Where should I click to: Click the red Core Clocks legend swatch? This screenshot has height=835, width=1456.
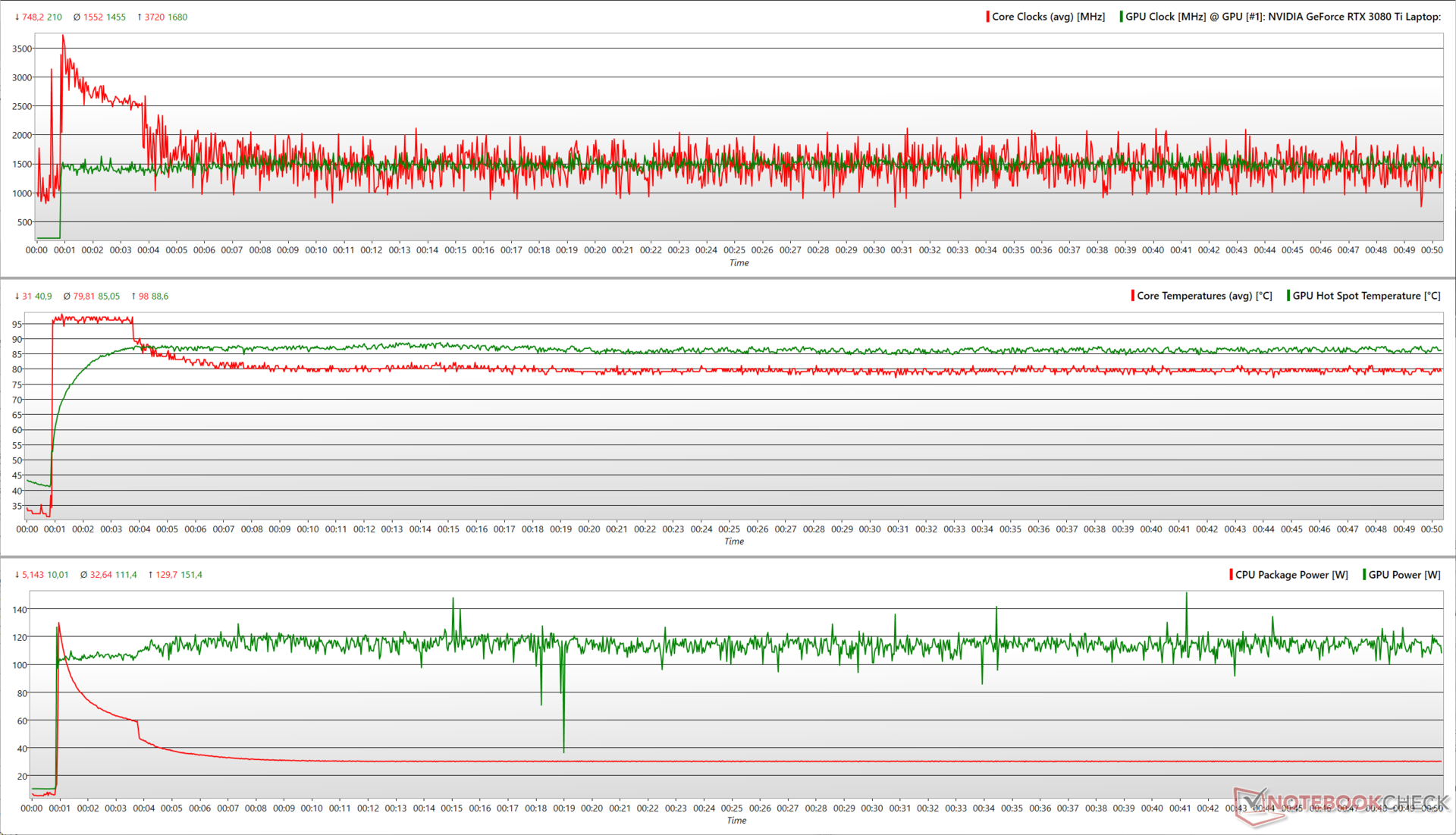click(x=987, y=17)
